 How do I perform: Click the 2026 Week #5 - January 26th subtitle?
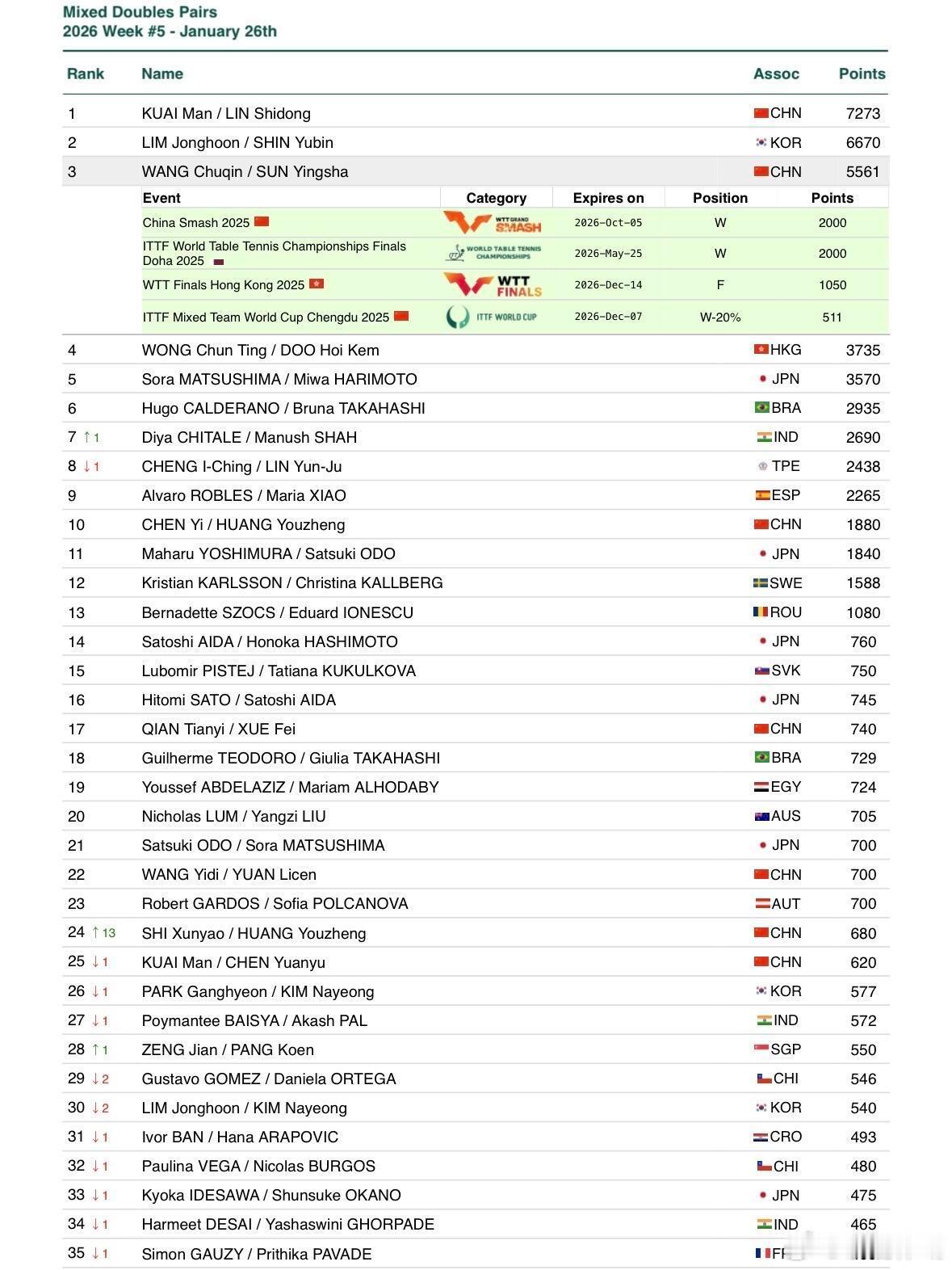(x=170, y=32)
